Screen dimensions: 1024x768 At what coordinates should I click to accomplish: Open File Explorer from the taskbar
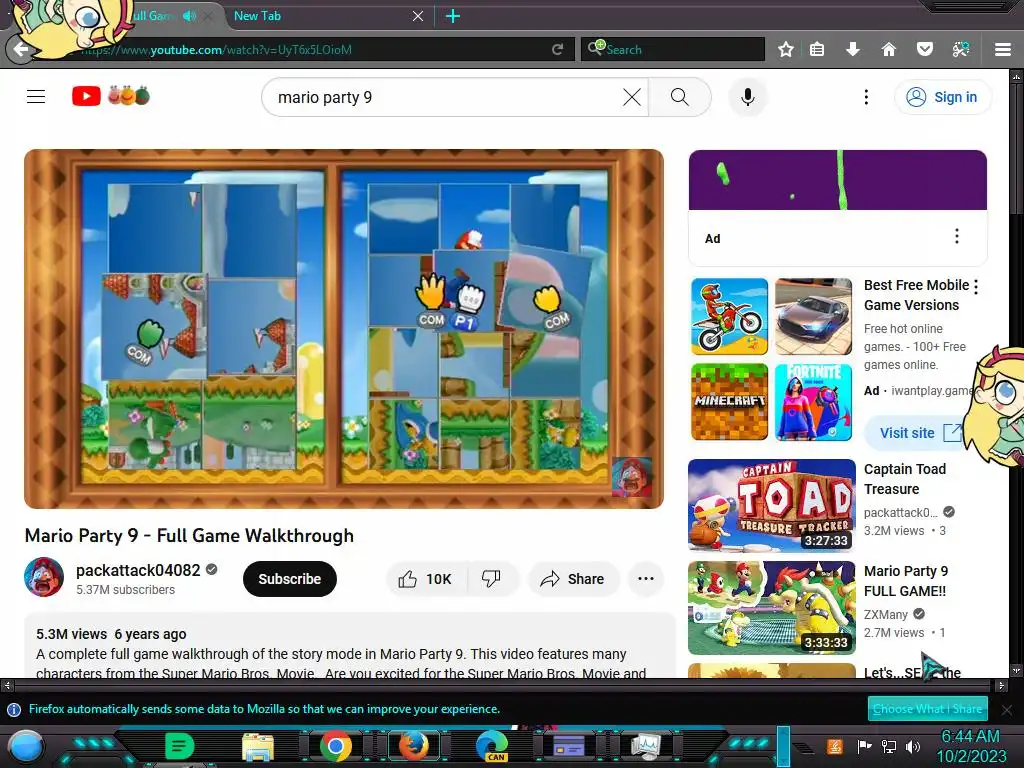coord(257,747)
